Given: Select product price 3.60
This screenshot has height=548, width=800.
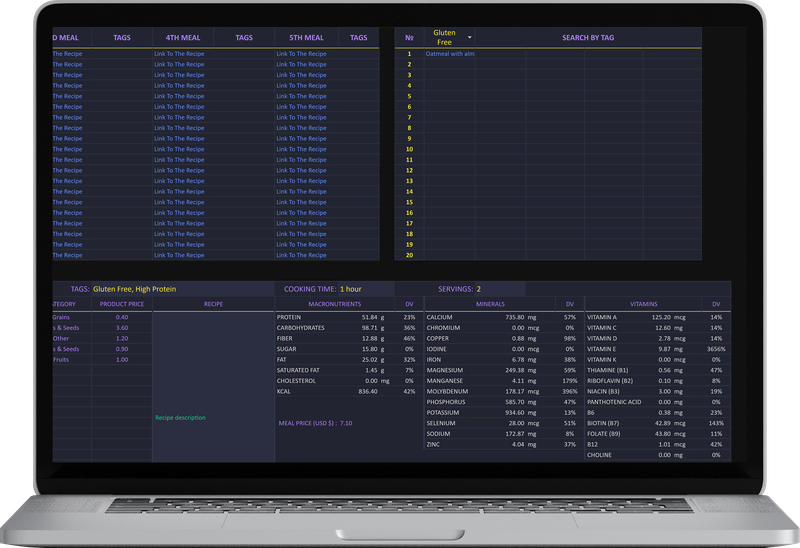Looking at the screenshot, I should point(122,328).
